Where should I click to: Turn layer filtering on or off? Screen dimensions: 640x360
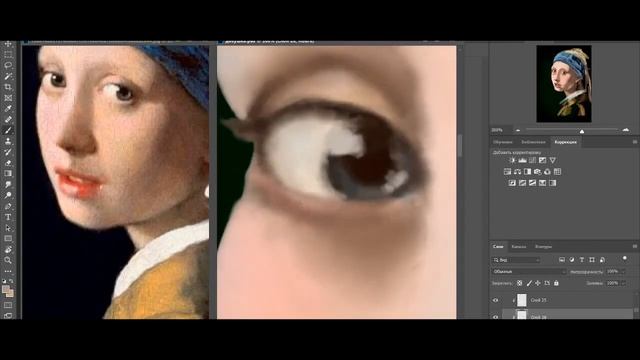pos(625,258)
